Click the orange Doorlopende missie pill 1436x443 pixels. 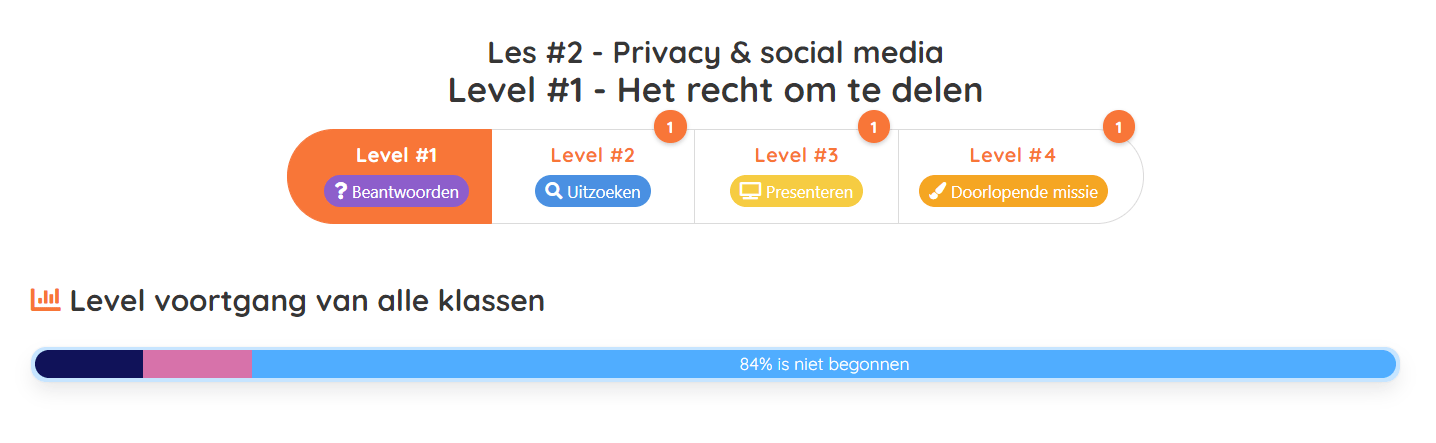point(1013,191)
